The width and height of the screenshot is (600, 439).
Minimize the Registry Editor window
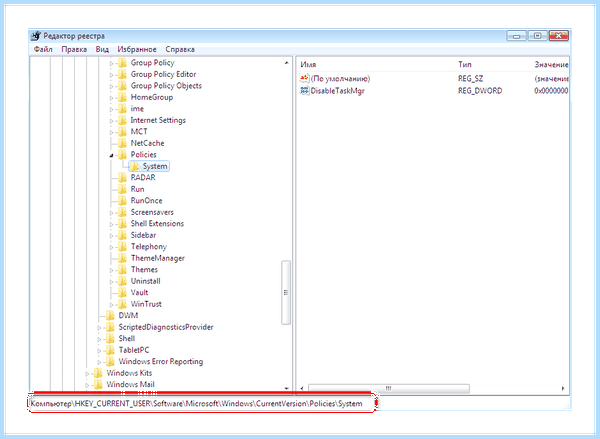(x=517, y=36)
